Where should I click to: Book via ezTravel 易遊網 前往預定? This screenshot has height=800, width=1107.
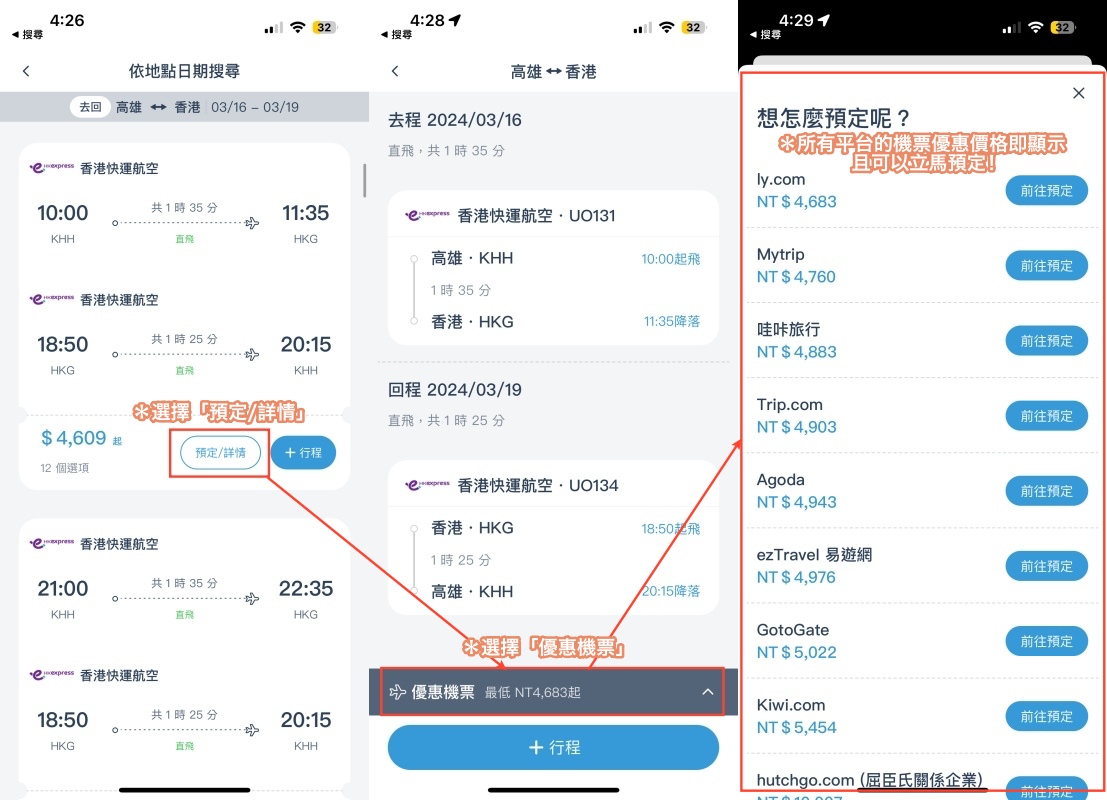(1046, 566)
